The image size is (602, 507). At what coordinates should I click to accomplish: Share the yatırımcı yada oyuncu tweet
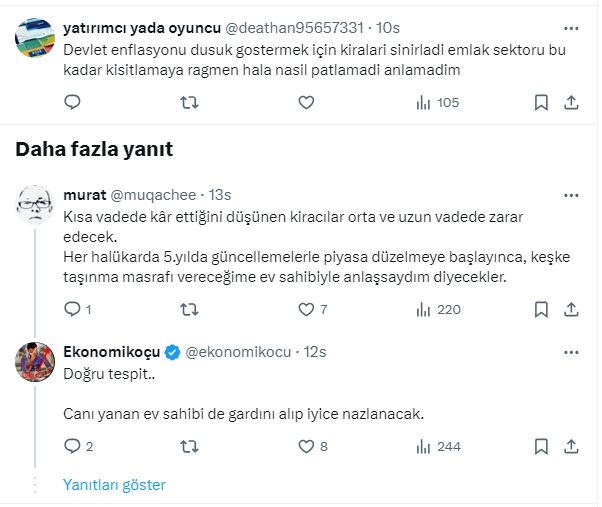pyautogui.click(x=571, y=102)
